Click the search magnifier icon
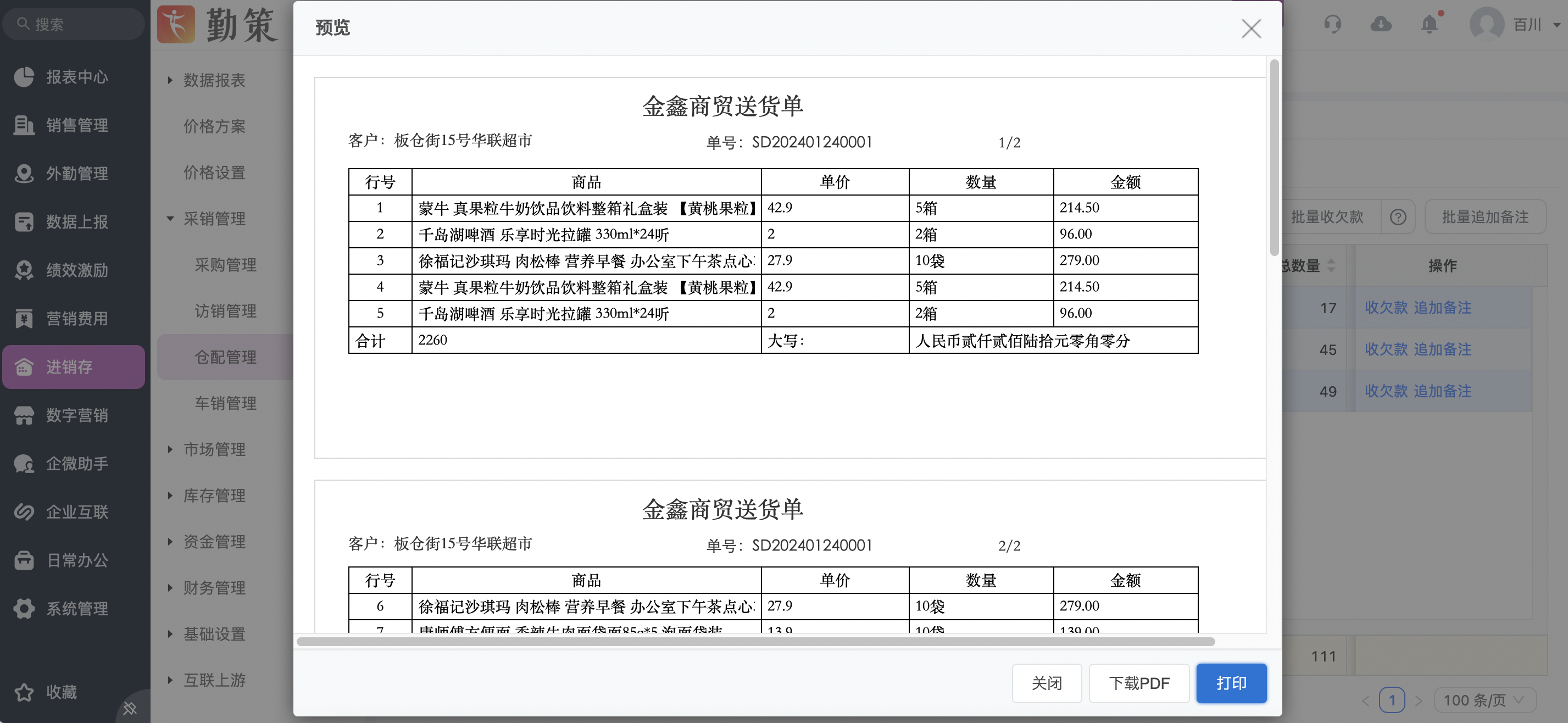 pyautogui.click(x=23, y=24)
